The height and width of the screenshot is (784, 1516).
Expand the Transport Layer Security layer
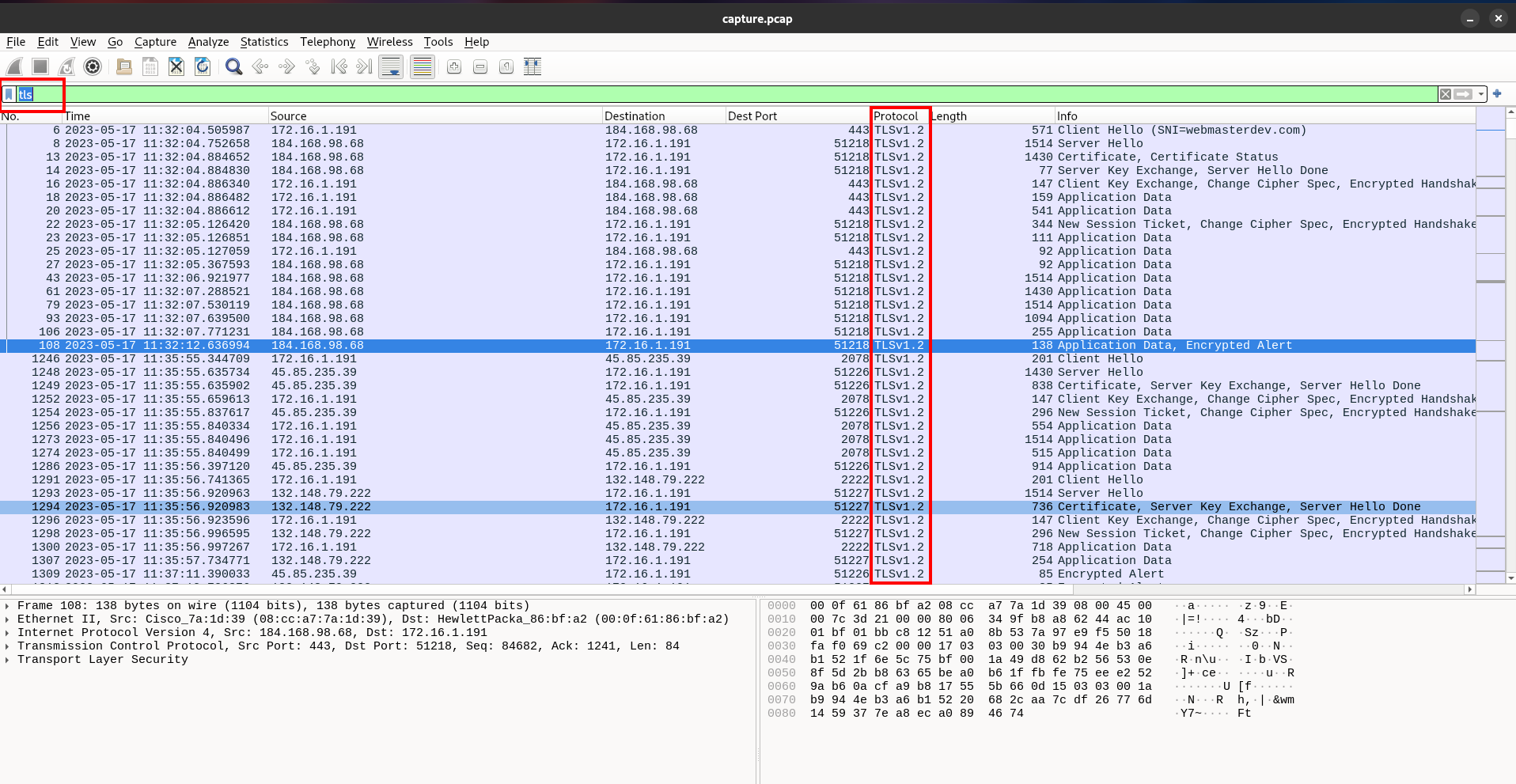[7, 660]
